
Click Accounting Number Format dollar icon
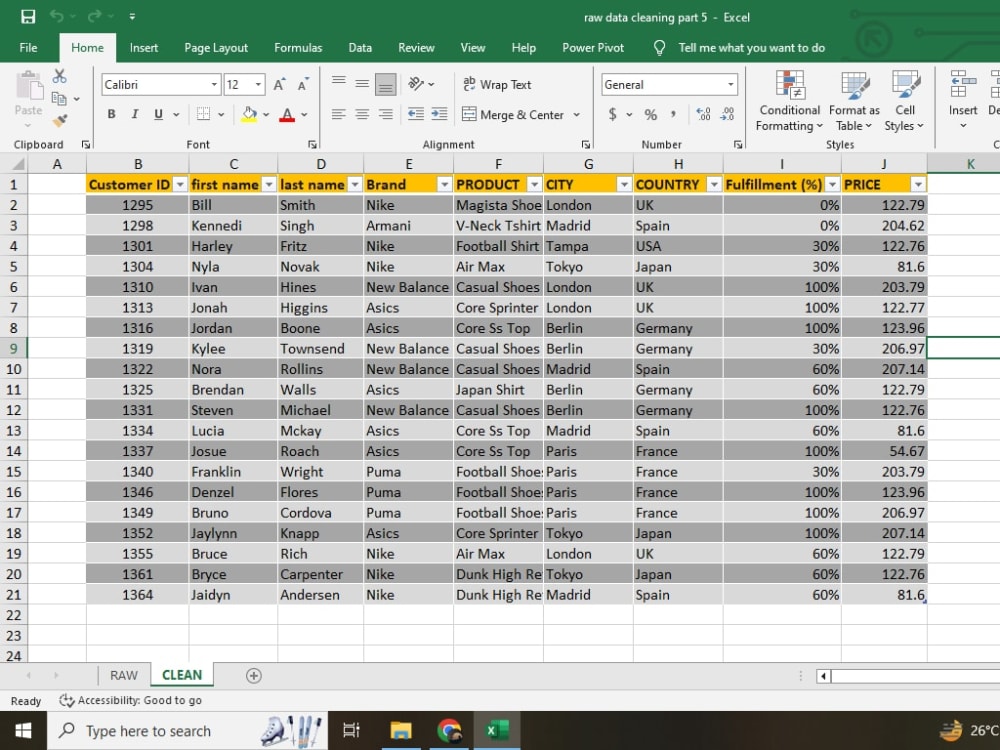(x=612, y=114)
